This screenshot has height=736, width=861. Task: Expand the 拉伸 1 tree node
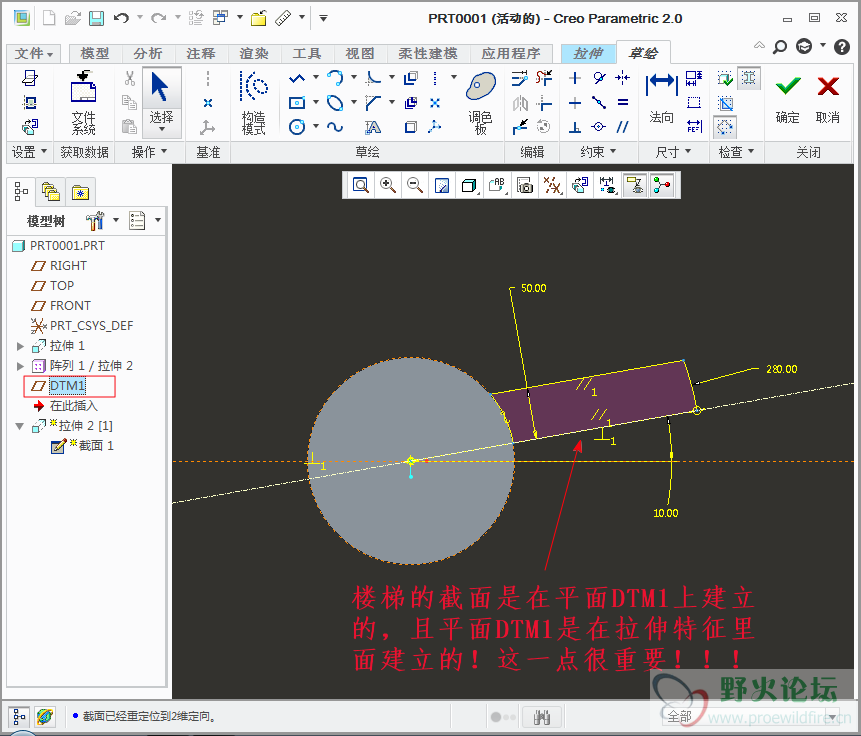click(20, 346)
